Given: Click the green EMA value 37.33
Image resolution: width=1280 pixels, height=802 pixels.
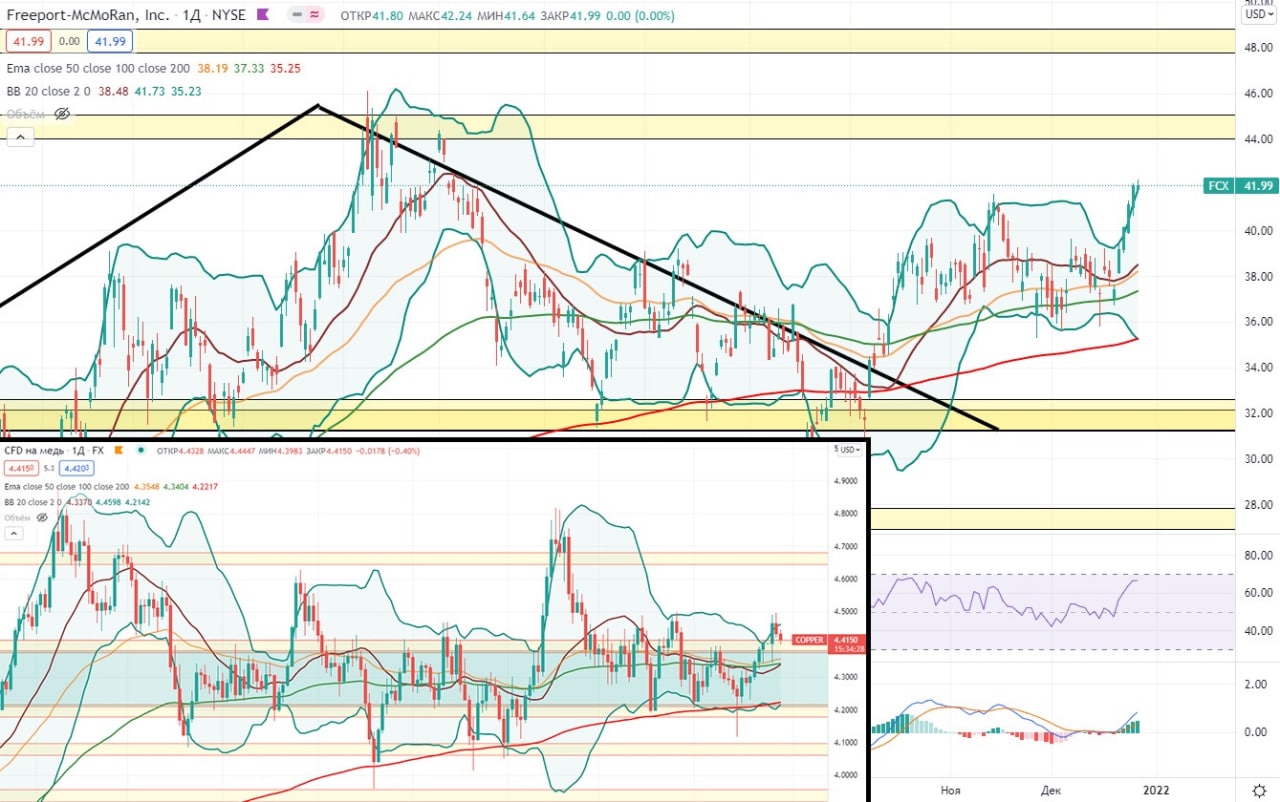Looking at the screenshot, I should coord(249,68).
